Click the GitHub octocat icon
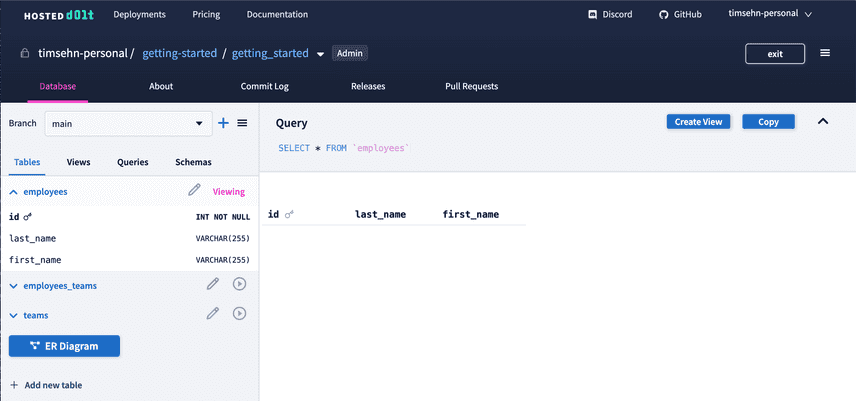The width and height of the screenshot is (856, 401). (663, 15)
